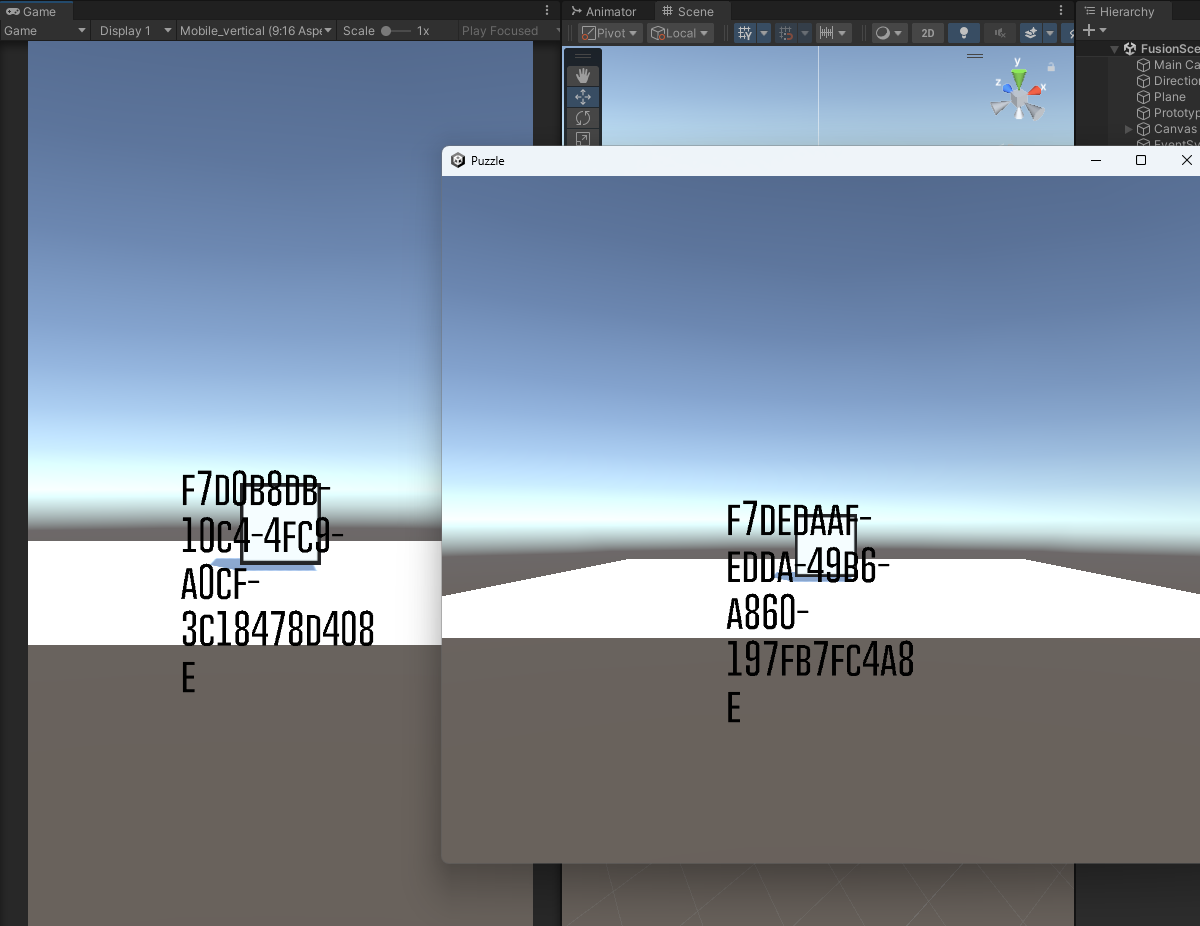This screenshot has width=1200, height=926.
Task: Click the Plane cube icon in Hierarchy
Action: click(x=1144, y=97)
